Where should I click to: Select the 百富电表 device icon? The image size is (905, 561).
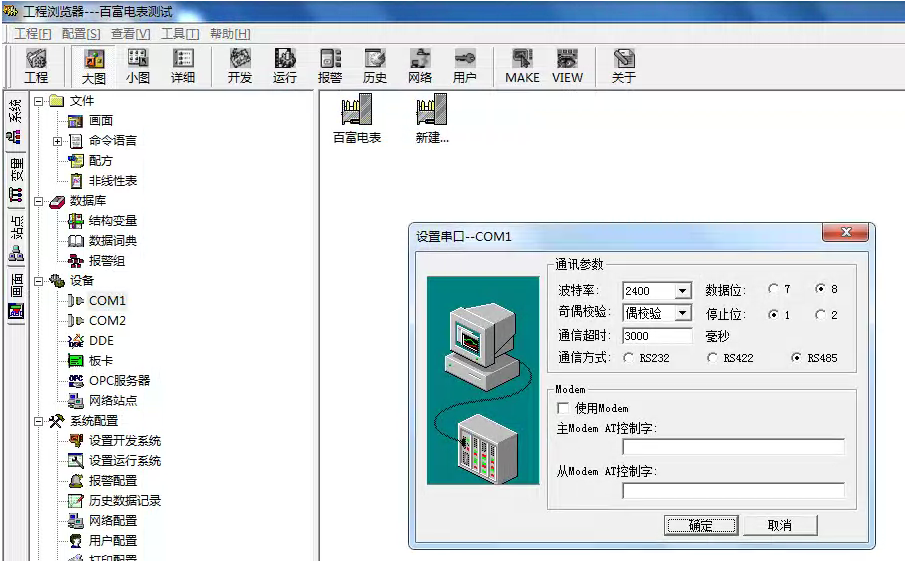pos(357,119)
